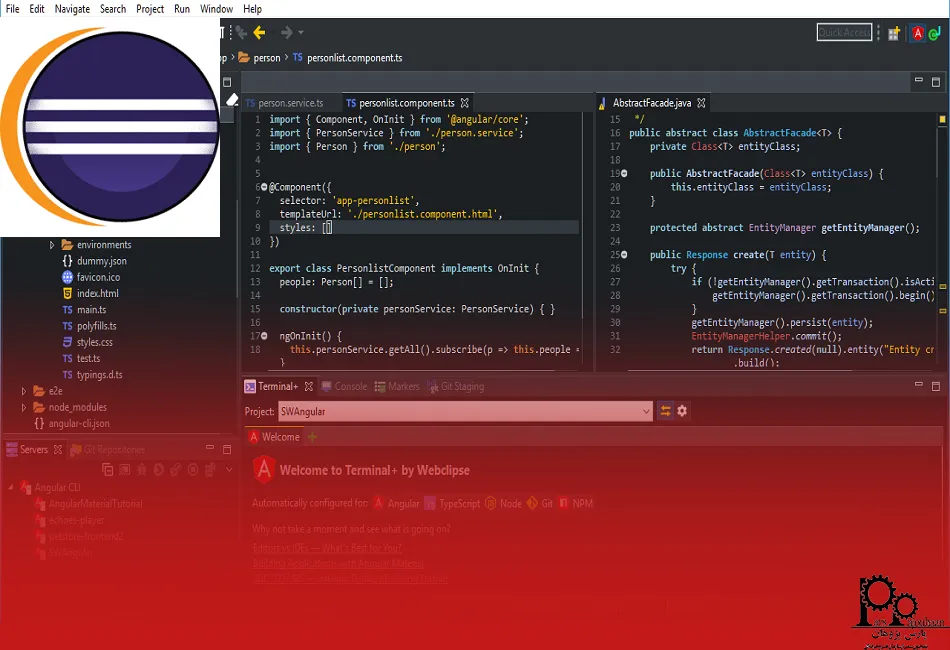Click the Terminal+ settings gear icon
This screenshot has height=650, width=950.
[682, 411]
